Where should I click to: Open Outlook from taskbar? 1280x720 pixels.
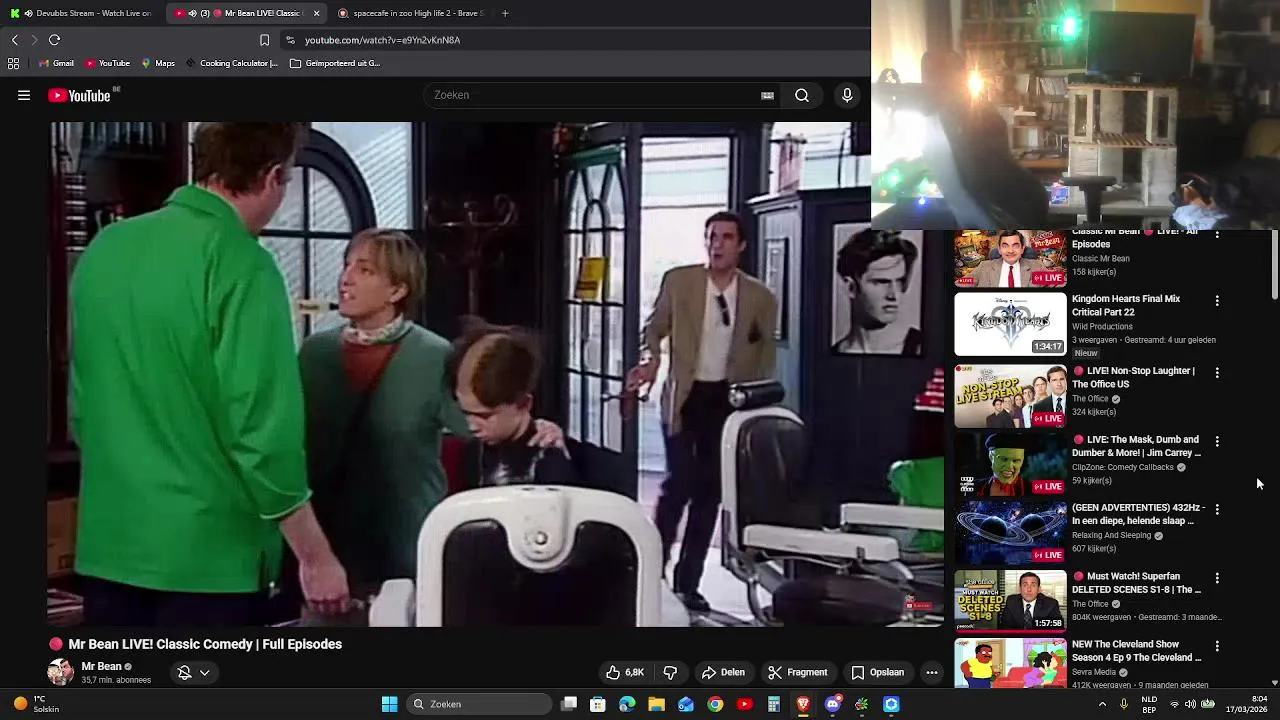(x=686, y=704)
